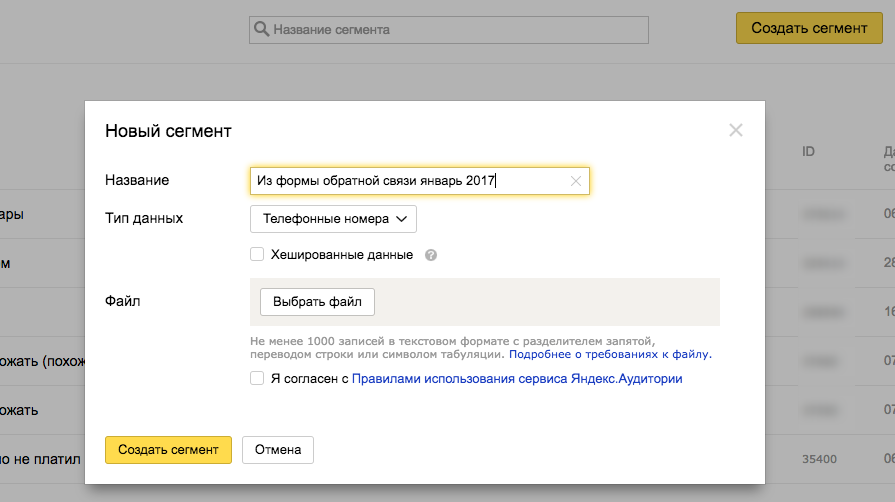
Task: Expand the Телефонные номера data type dropdown
Action: pos(333,218)
